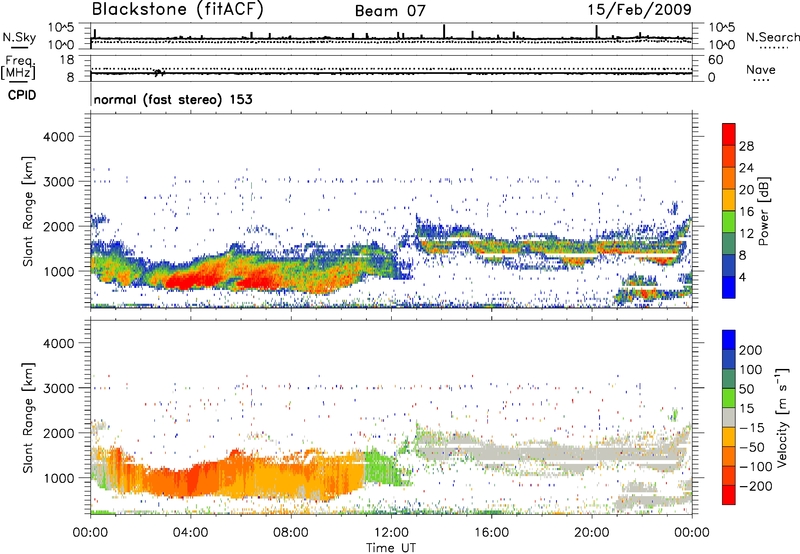This screenshot has height=554, width=800.
Task: Click the '3000' tick on velocity panel axis
Action: [x=58, y=388]
